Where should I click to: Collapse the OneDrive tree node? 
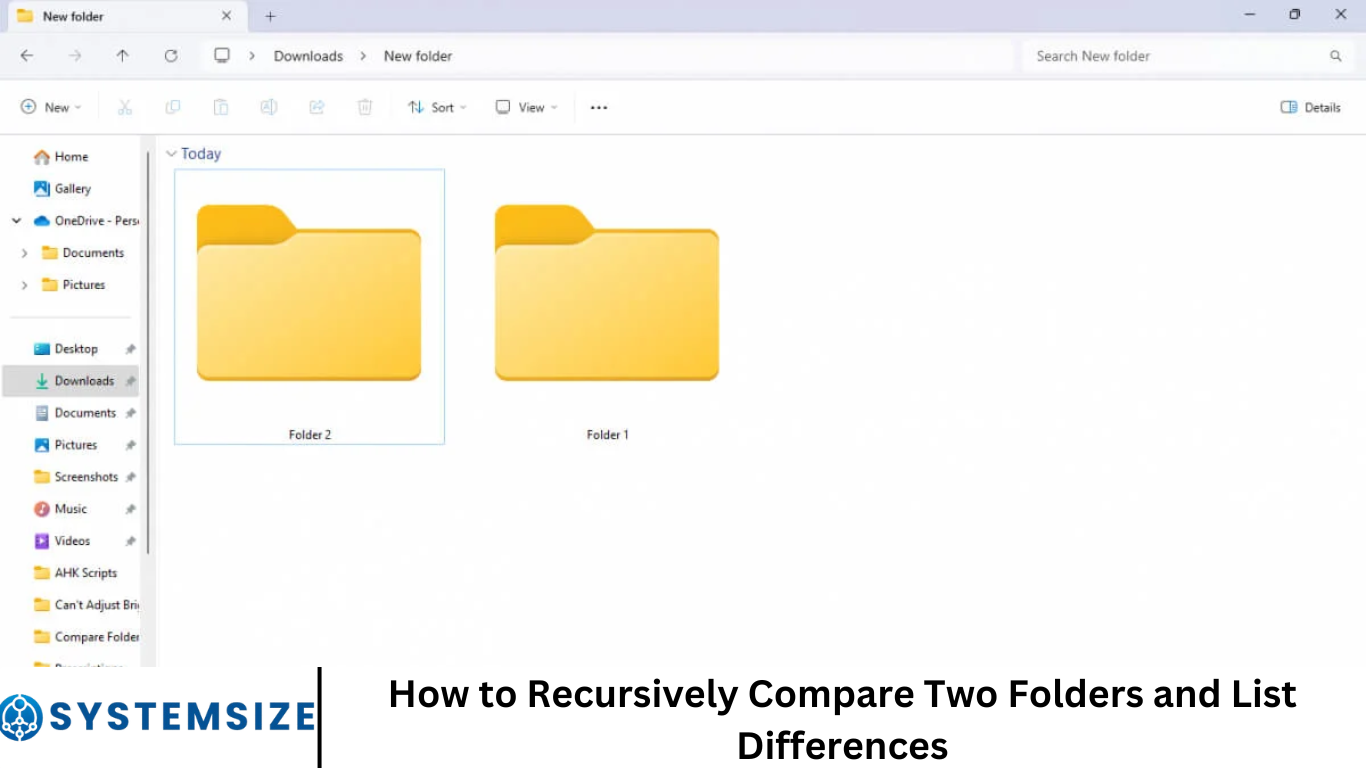coord(16,221)
